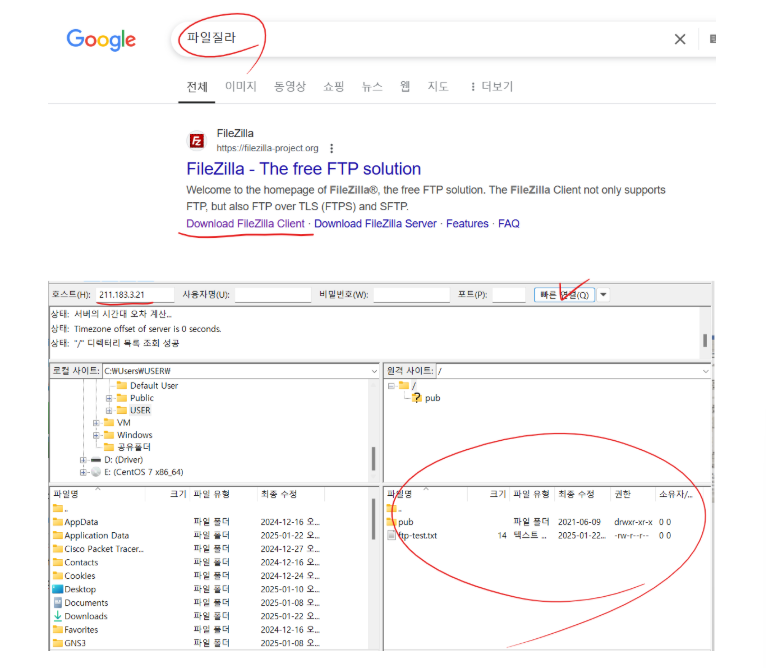The width and height of the screenshot is (766, 668).
Task: Expand the 더보기 menu
Action: click(x=492, y=86)
